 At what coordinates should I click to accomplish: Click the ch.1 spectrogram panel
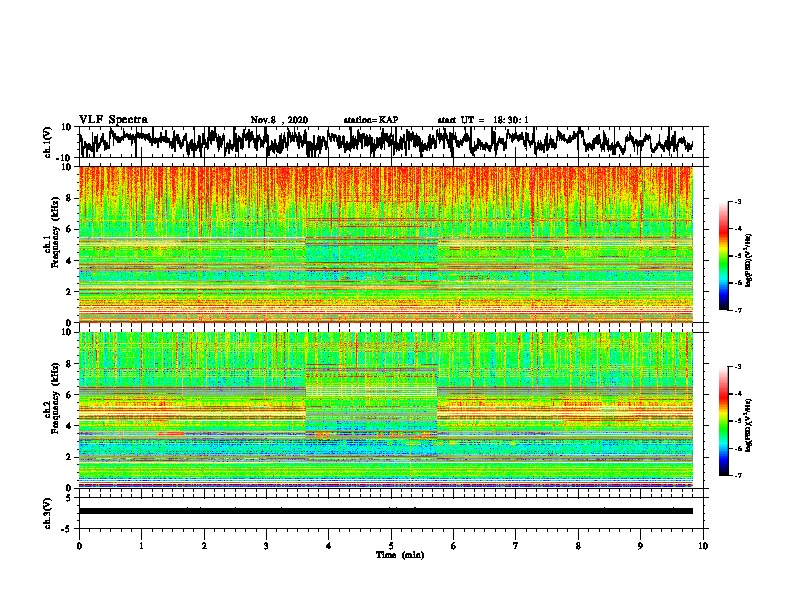386,244
